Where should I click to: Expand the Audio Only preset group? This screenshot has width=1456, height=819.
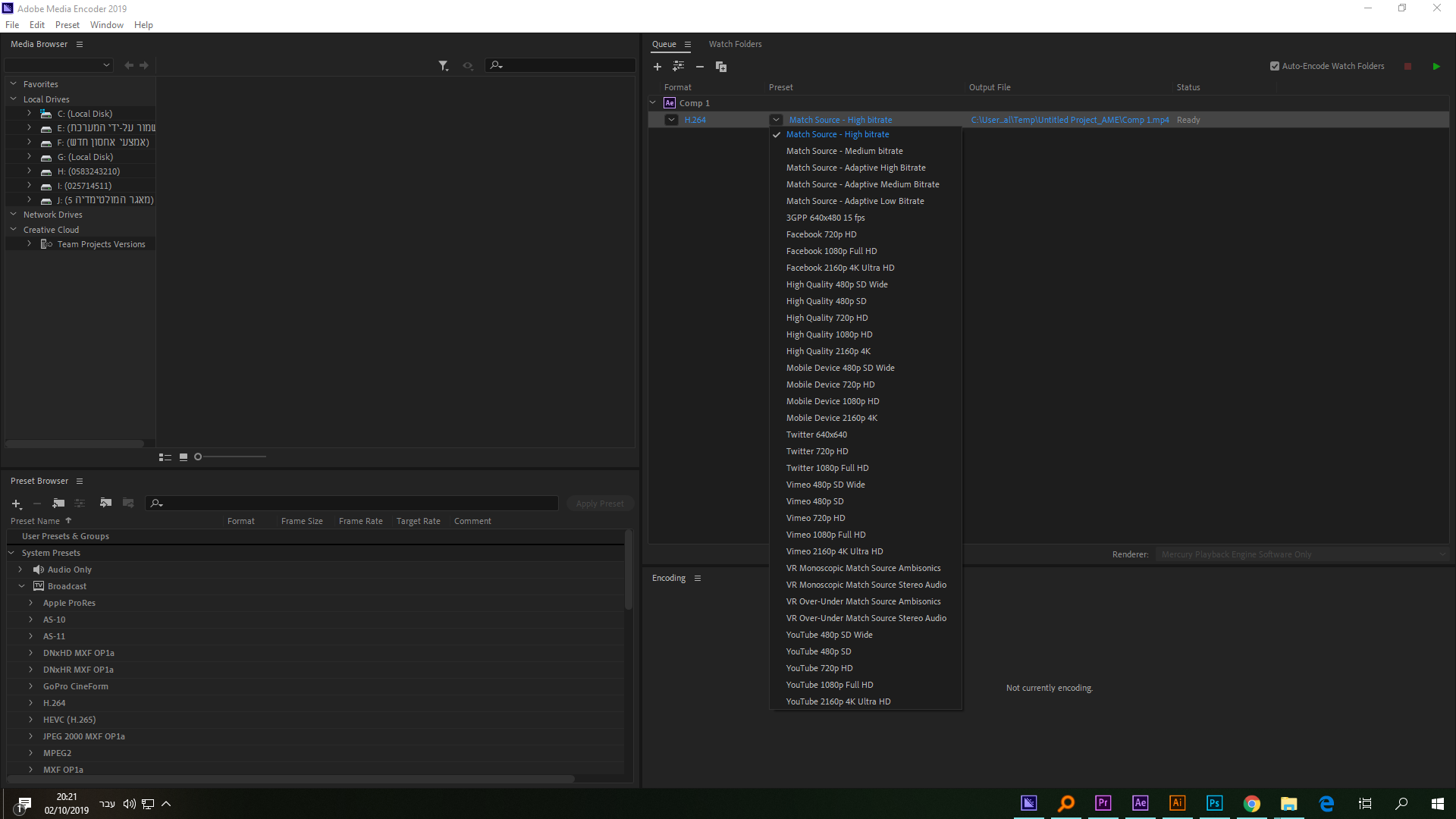20,570
